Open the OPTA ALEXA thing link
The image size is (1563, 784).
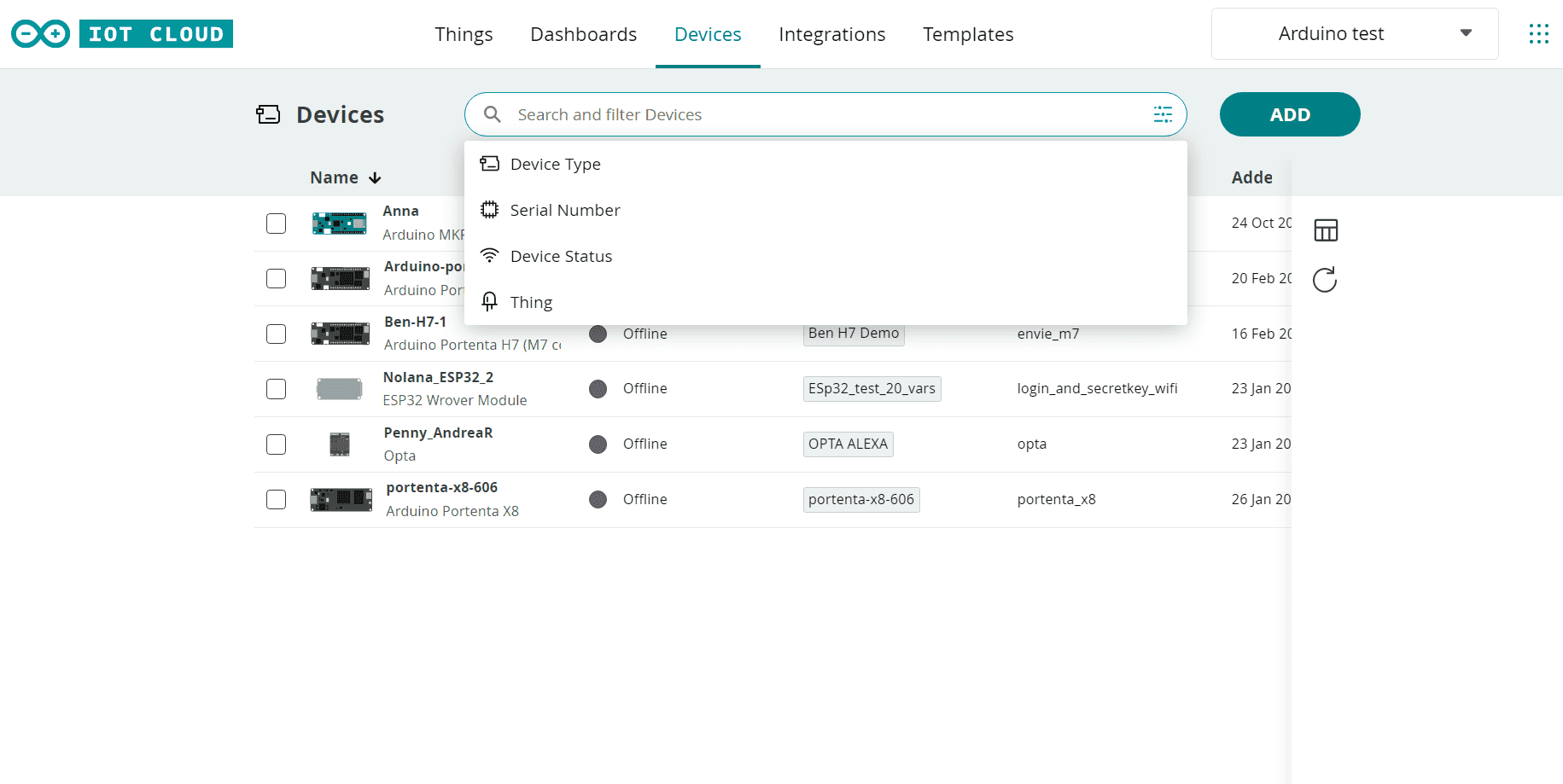(848, 444)
